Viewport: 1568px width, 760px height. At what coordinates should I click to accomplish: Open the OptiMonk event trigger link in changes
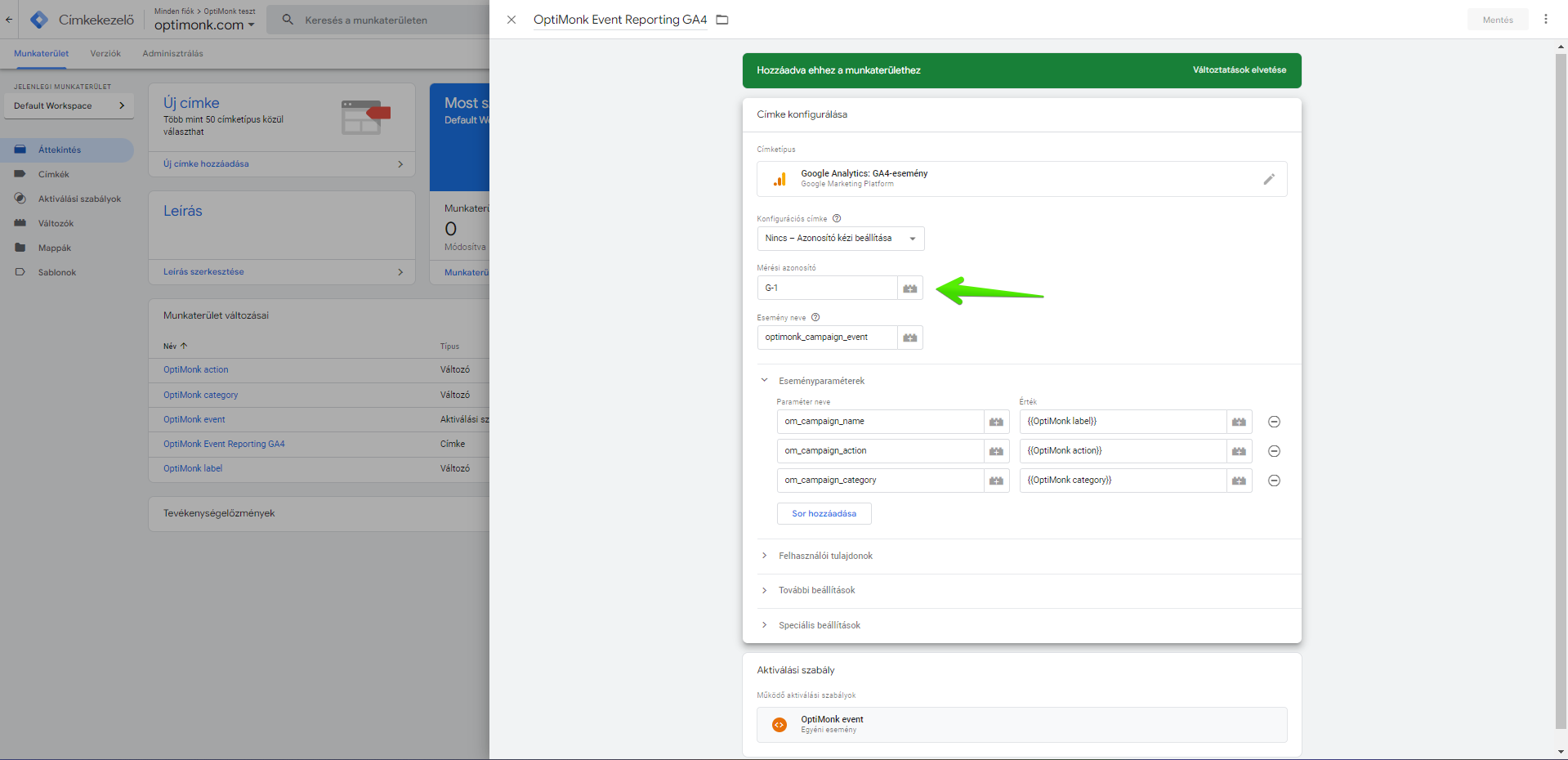click(194, 420)
